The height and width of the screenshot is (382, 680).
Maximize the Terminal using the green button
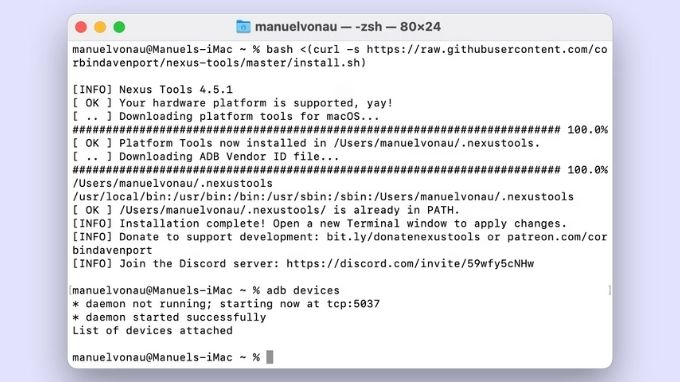coord(119,27)
